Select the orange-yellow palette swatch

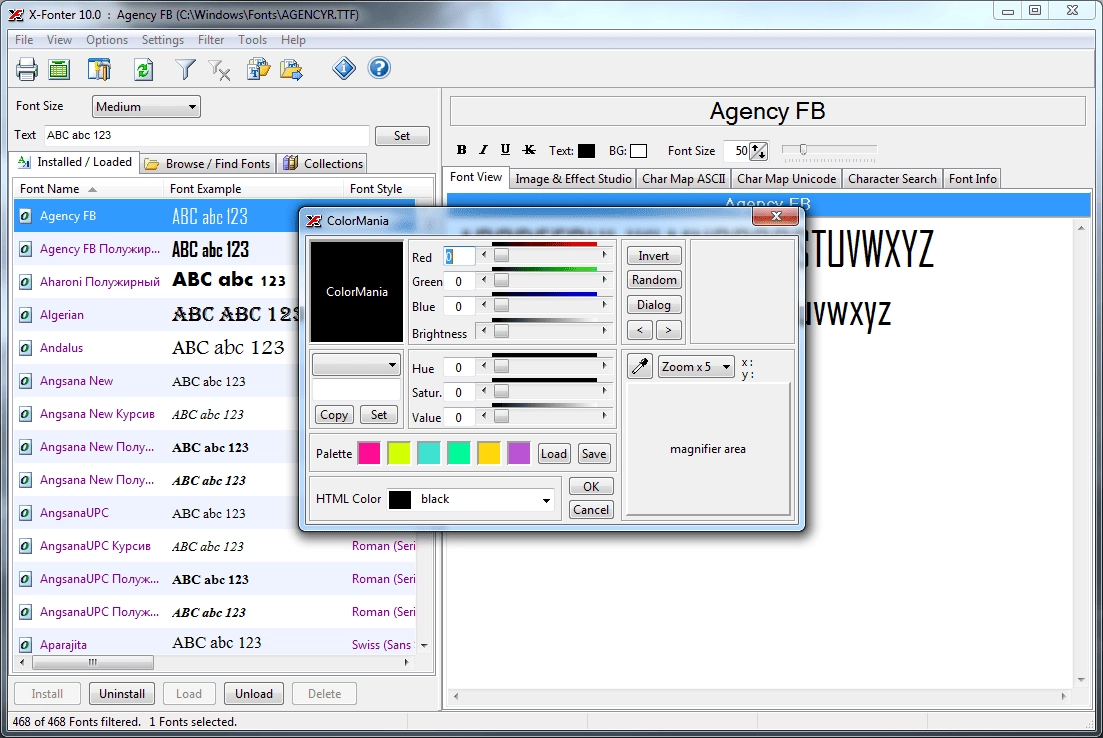(488, 453)
